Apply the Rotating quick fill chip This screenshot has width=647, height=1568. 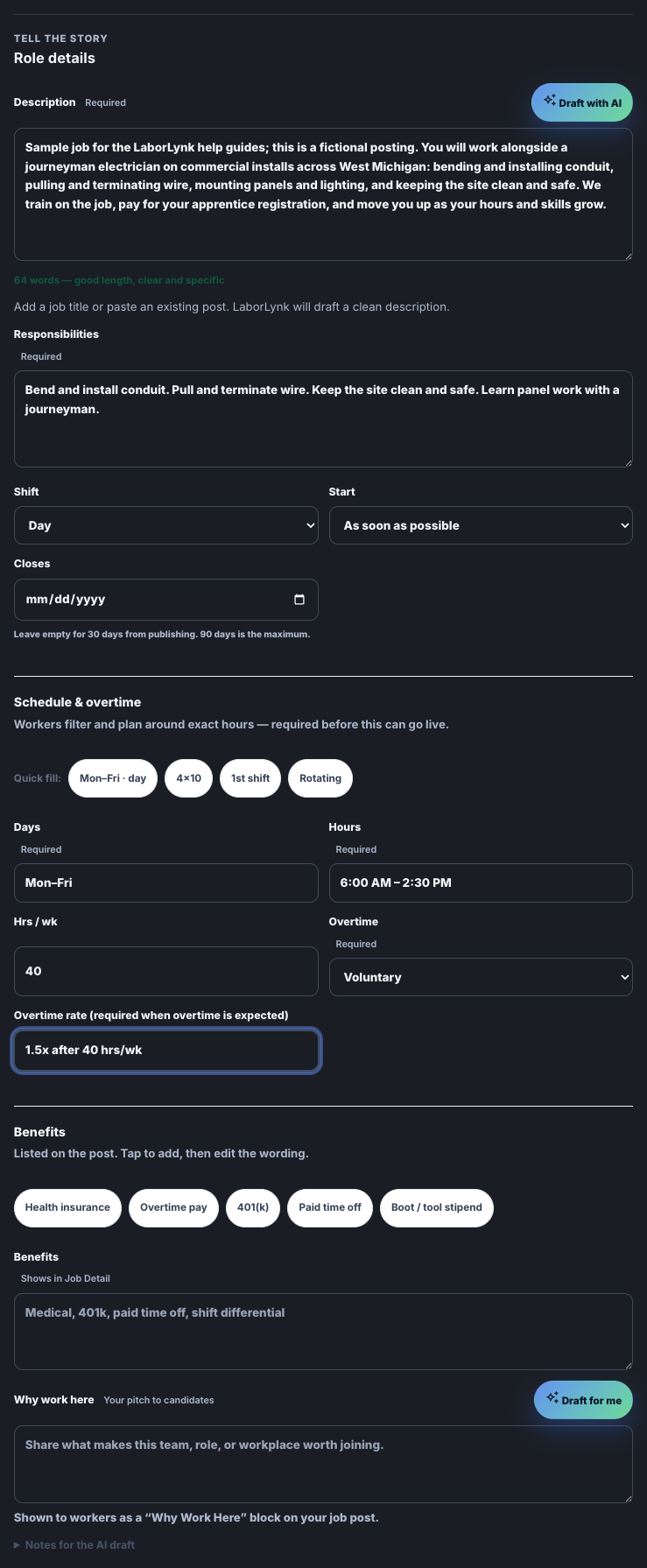(320, 778)
